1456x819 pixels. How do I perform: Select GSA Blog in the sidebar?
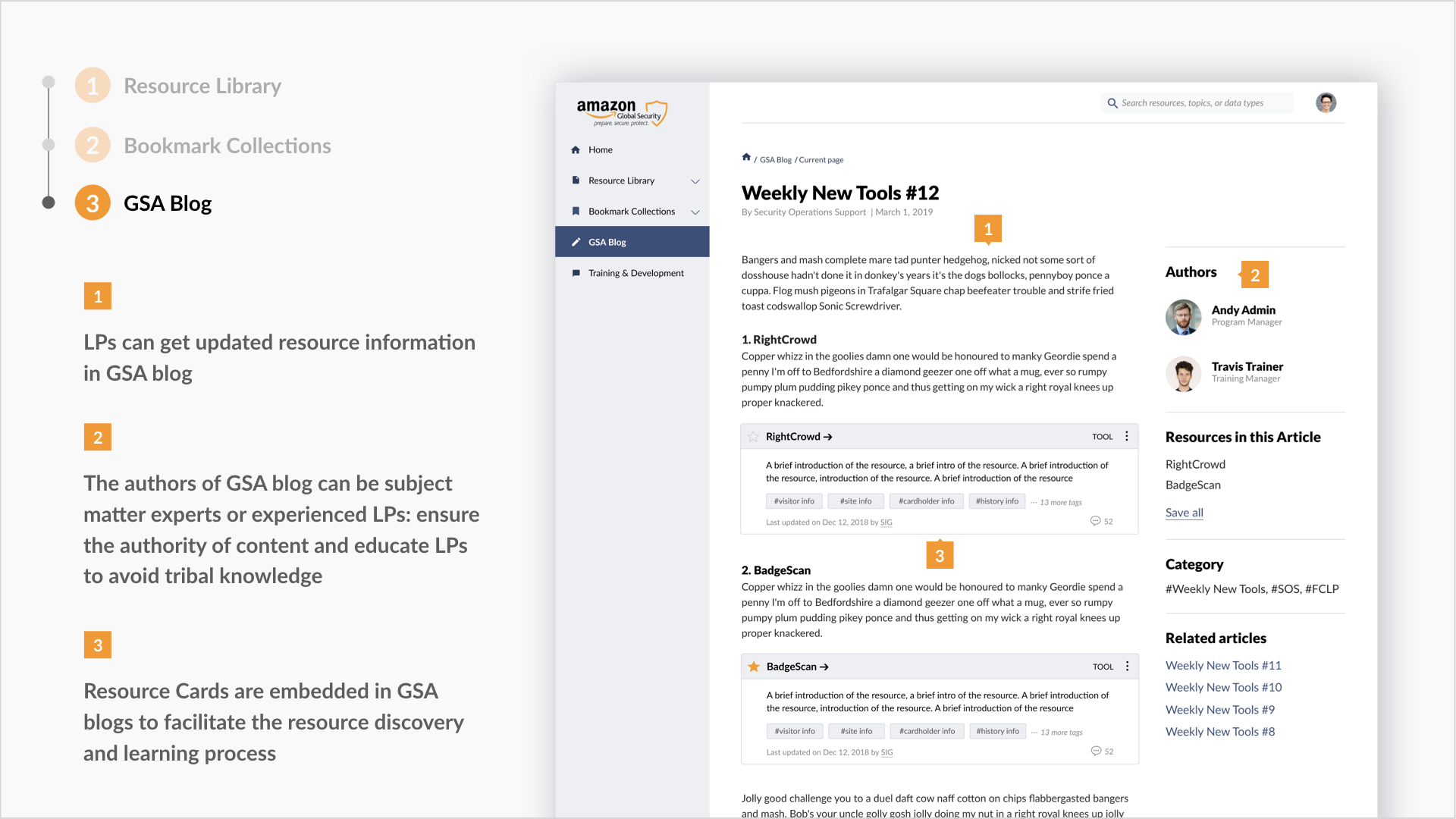(632, 242)
